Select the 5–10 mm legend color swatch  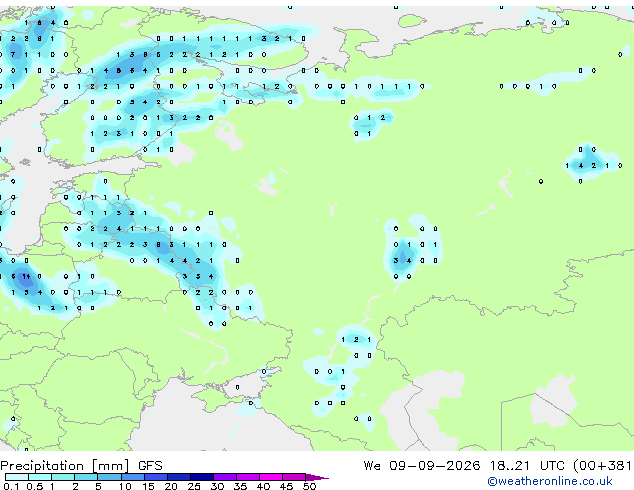[109, 477]
